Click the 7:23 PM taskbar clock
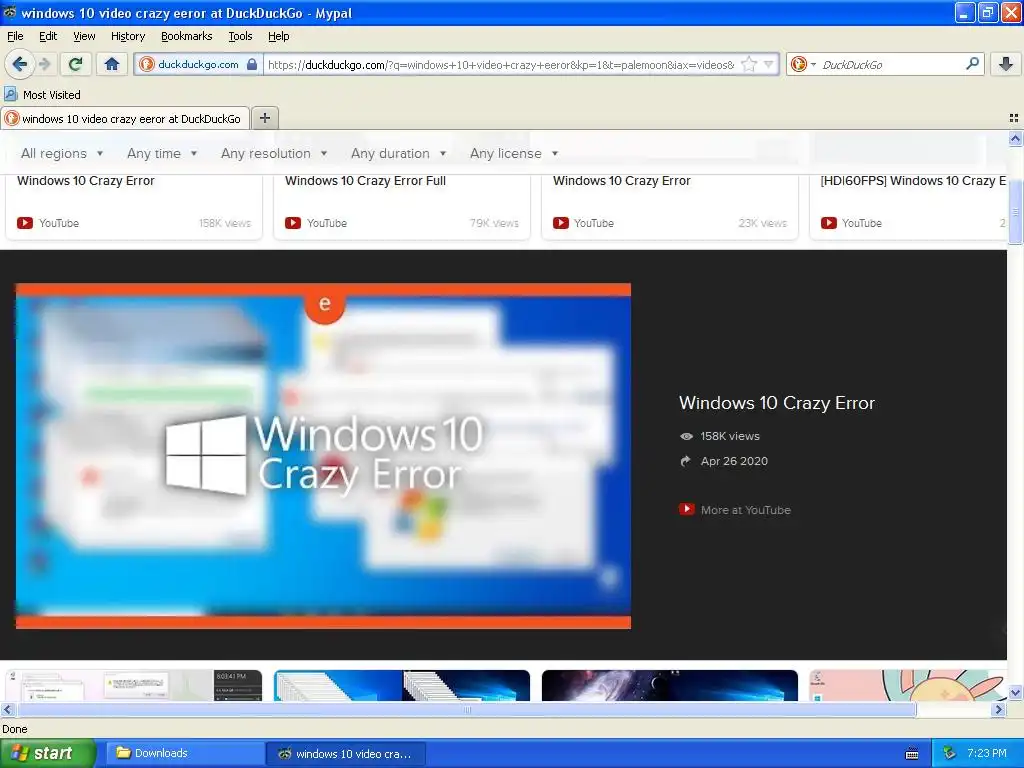 pyautogui.click(x=987, y=753)
